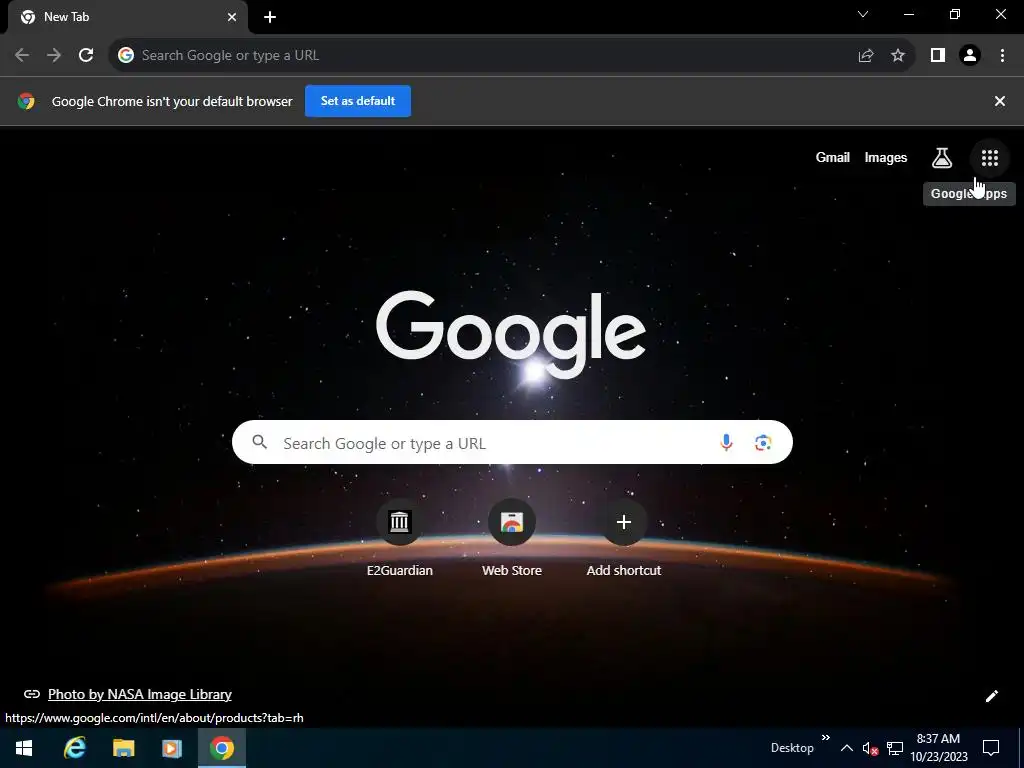
Task: Open the Windows Start menu
Action: (24, 748)
